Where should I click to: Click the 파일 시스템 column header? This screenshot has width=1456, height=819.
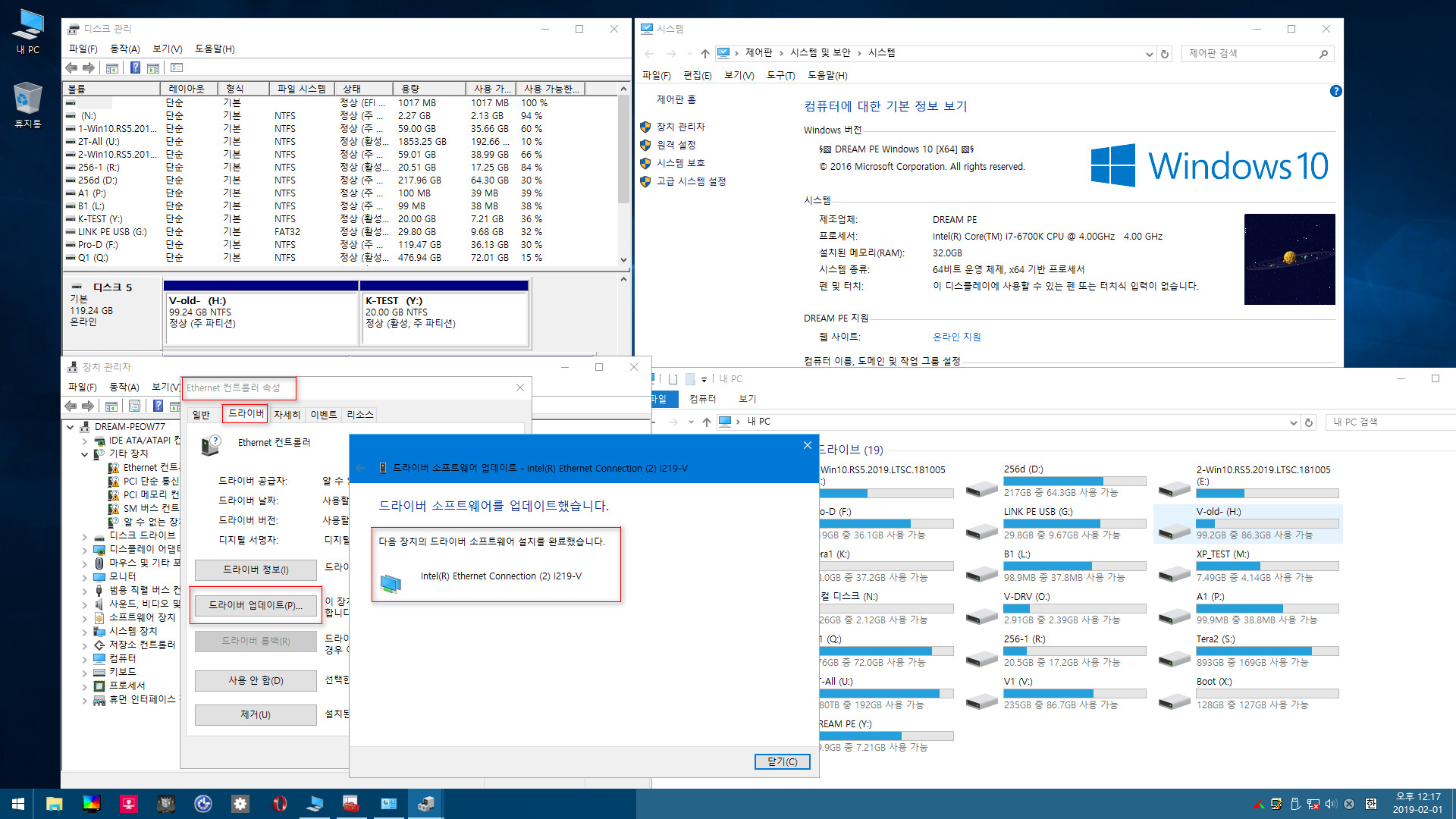point(301,89)
